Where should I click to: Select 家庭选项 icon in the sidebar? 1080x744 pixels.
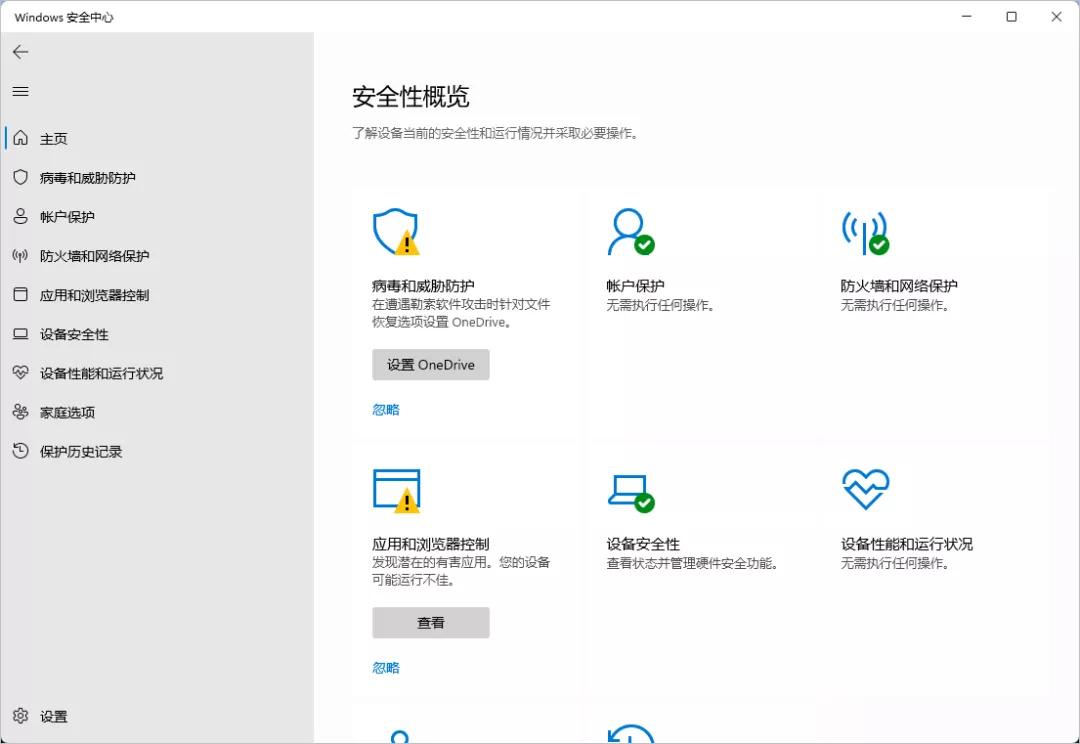click(x=20, y=412)
